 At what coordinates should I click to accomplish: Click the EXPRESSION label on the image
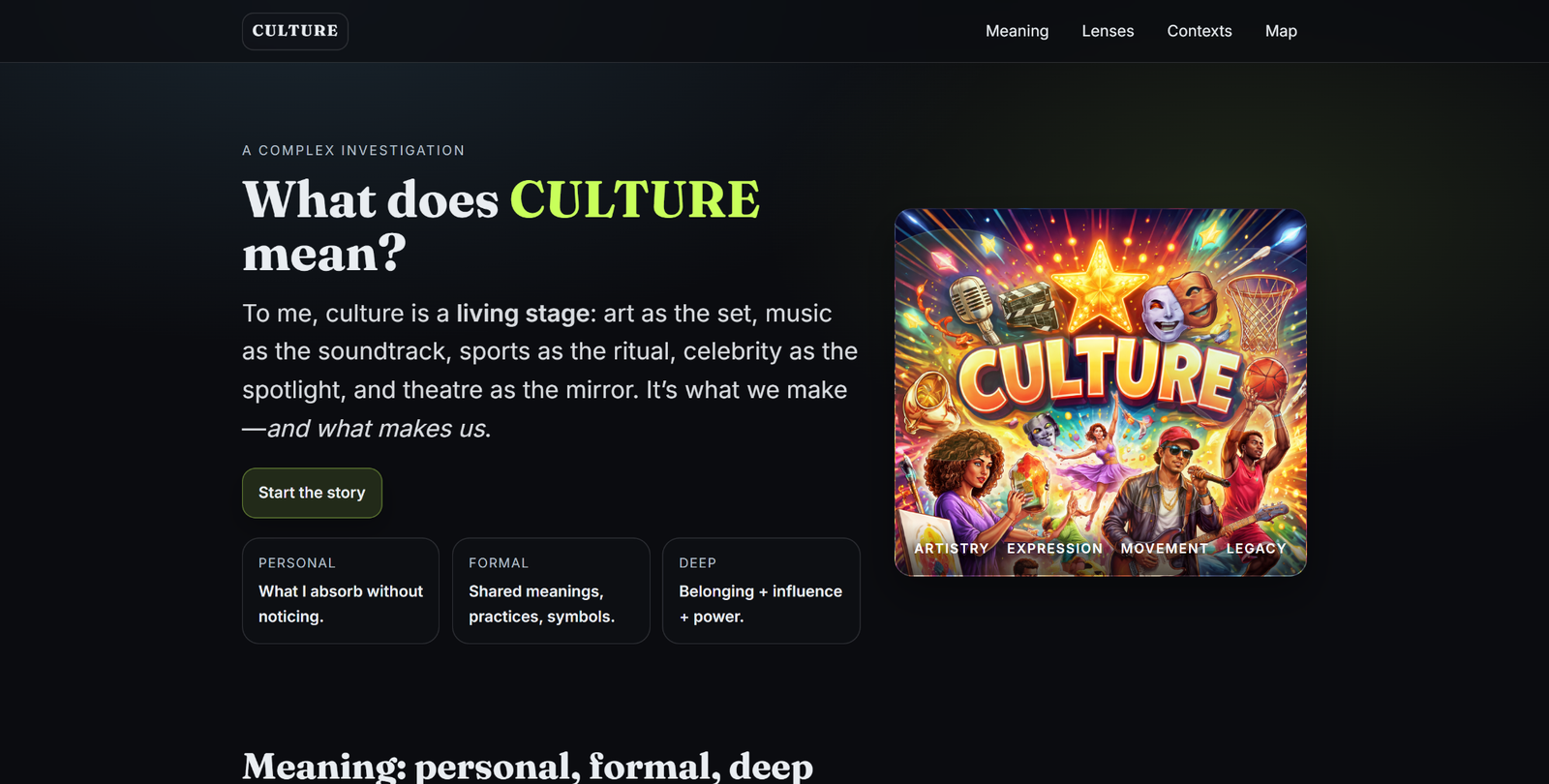[x=1054, y=548]
